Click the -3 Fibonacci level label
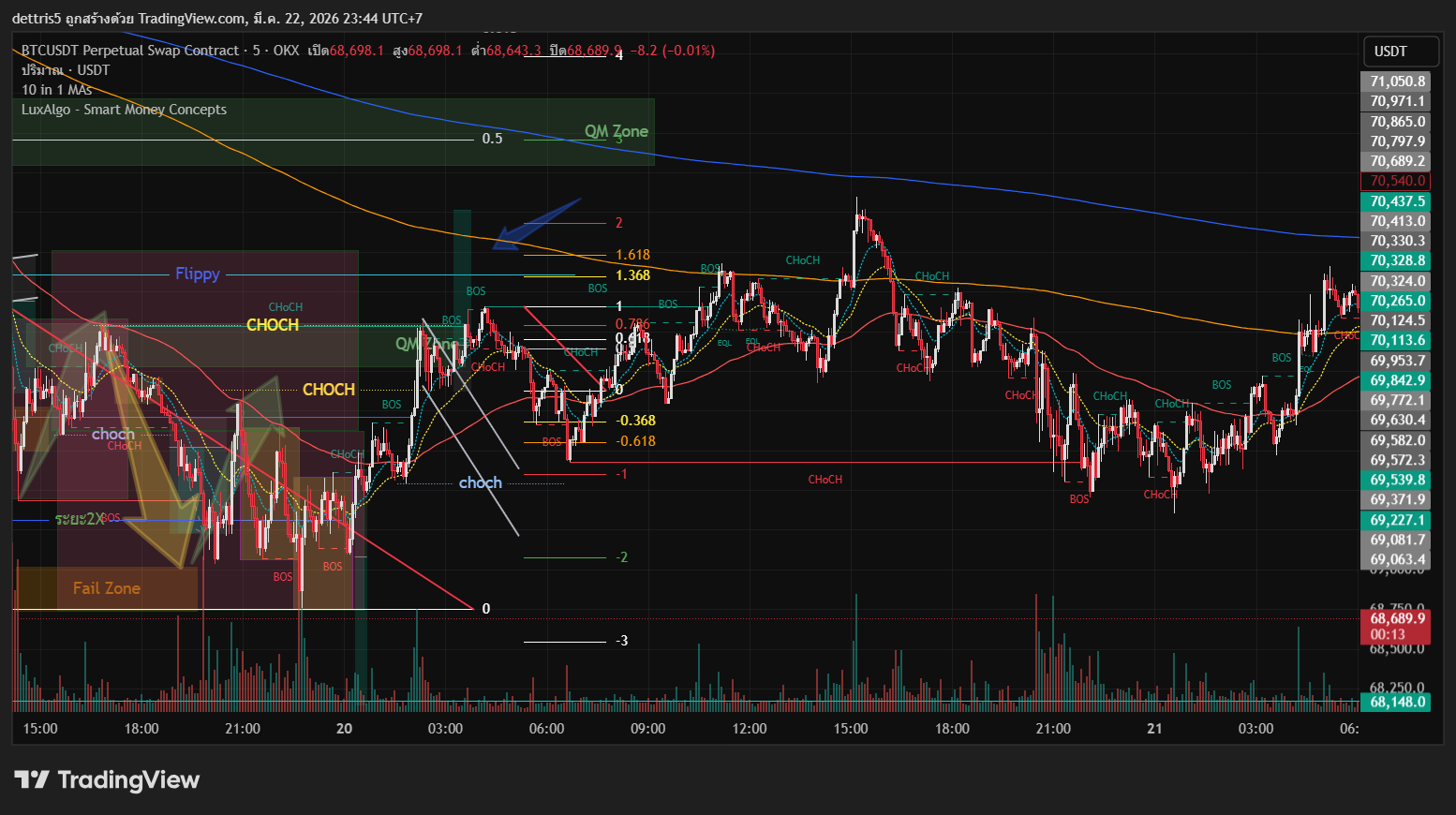The image size is (1456, 815). point(622,641)
